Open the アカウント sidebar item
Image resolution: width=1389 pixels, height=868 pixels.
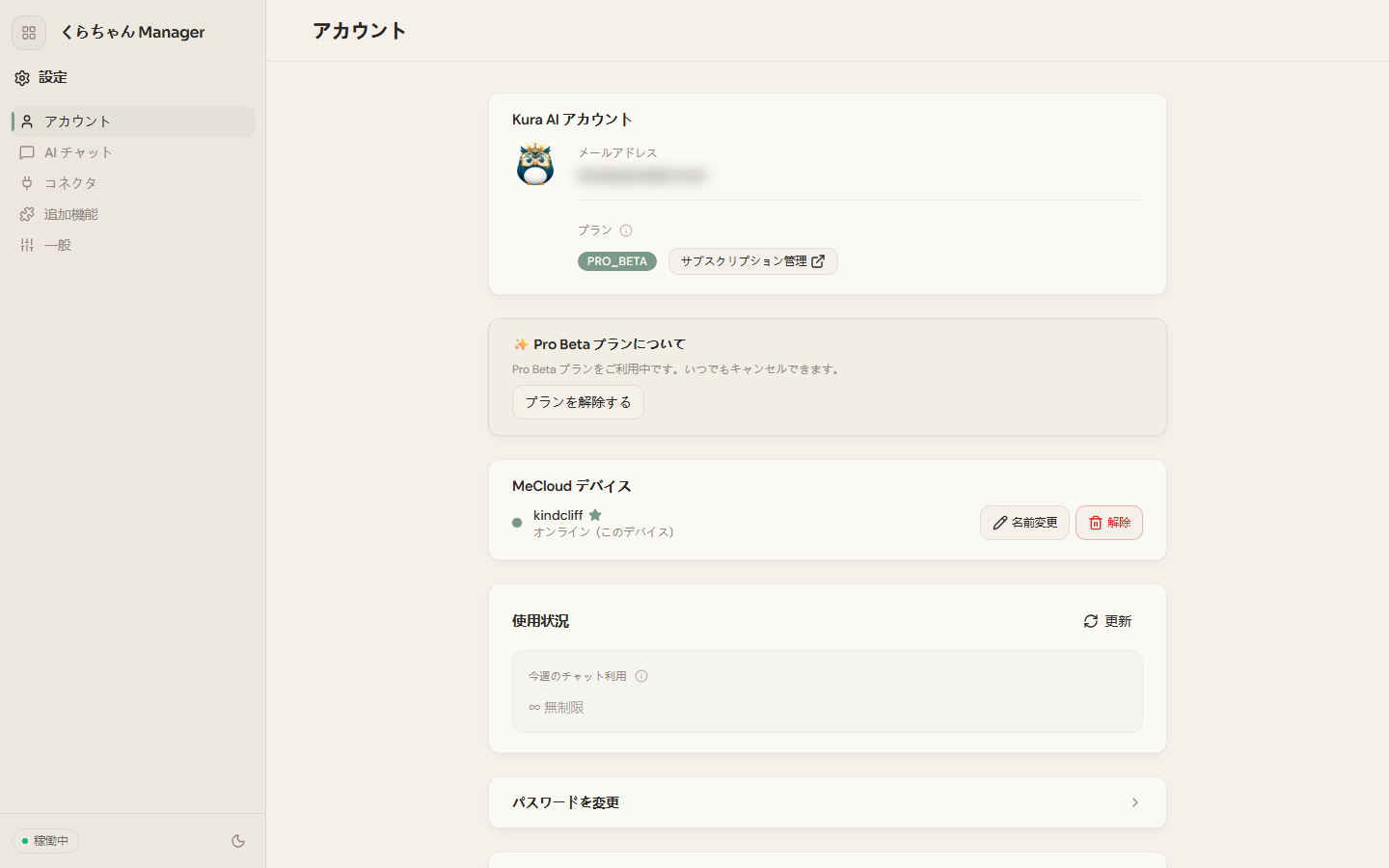(133, 122)
